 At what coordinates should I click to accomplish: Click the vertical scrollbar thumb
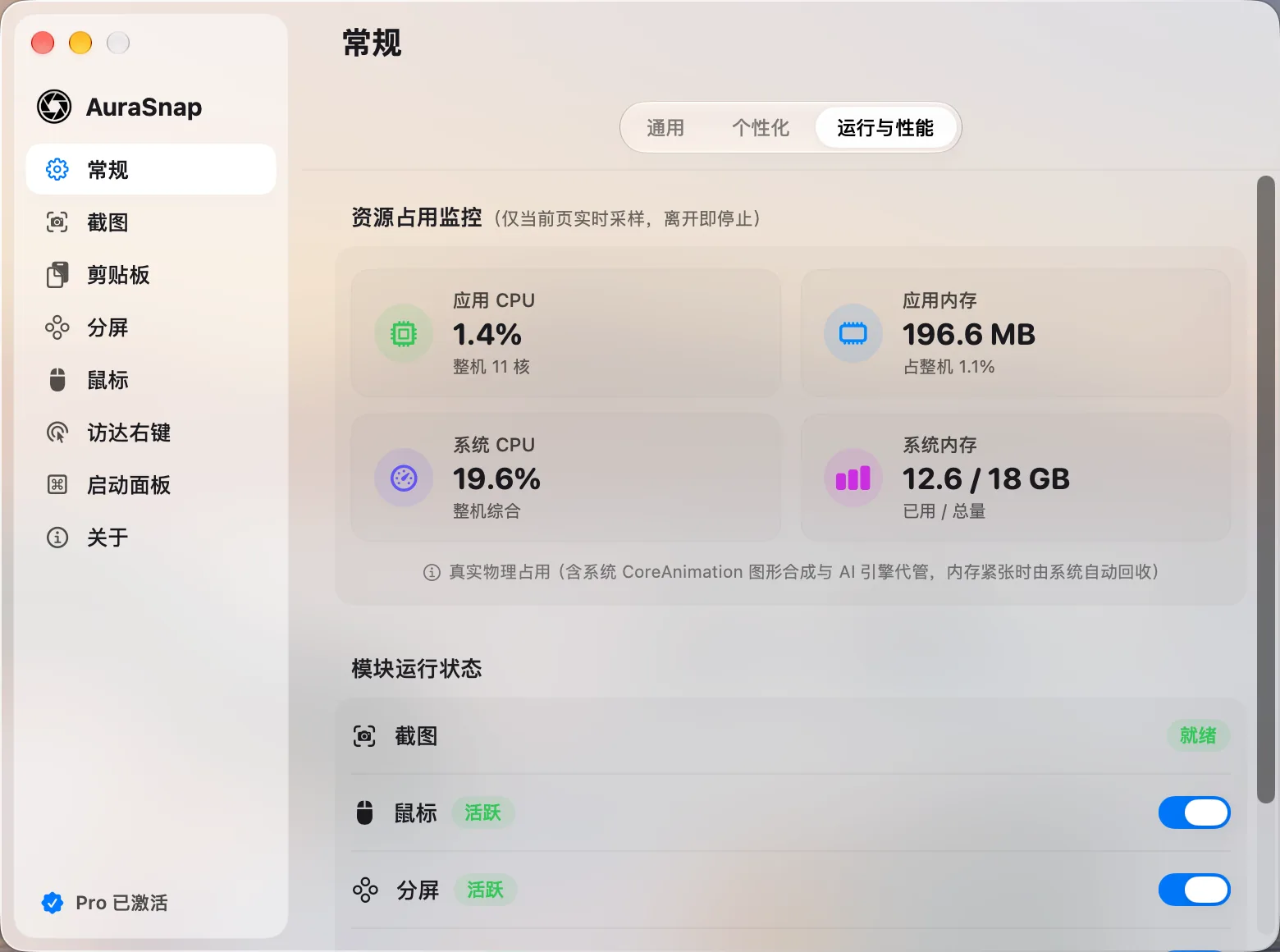tap(1266, 489)
